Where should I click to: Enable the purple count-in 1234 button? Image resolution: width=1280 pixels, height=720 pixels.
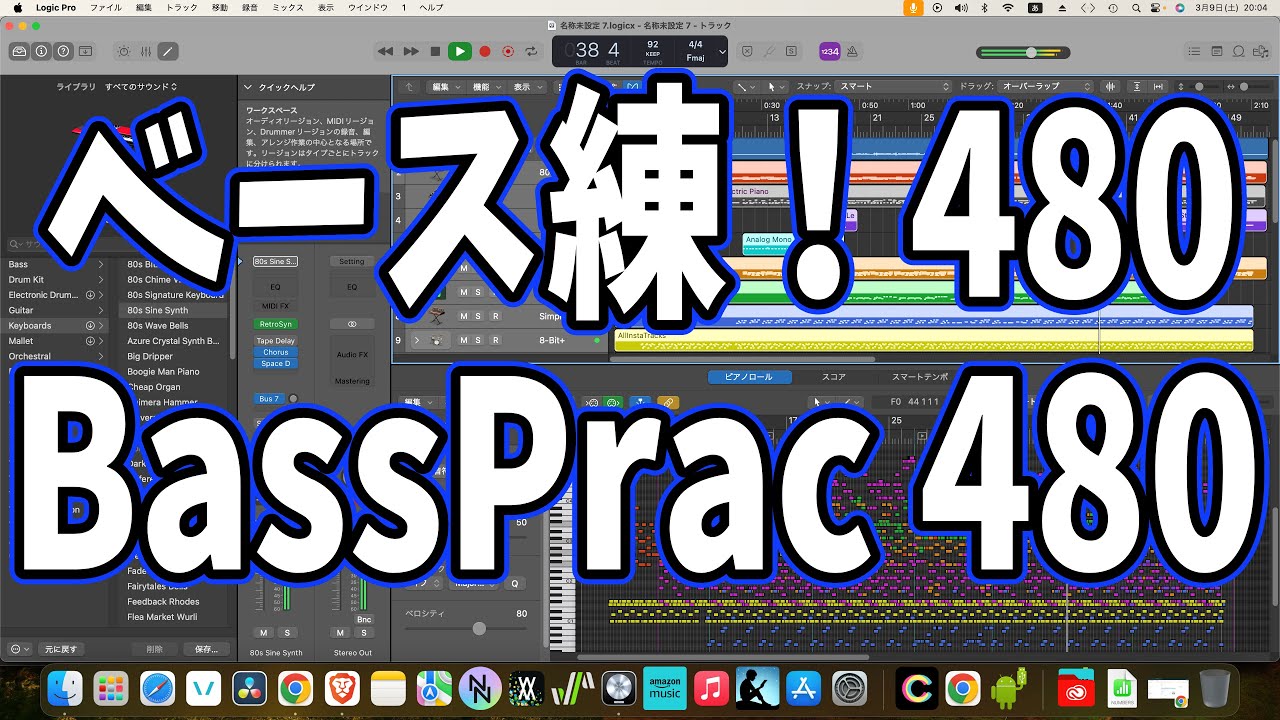(829, 51)
